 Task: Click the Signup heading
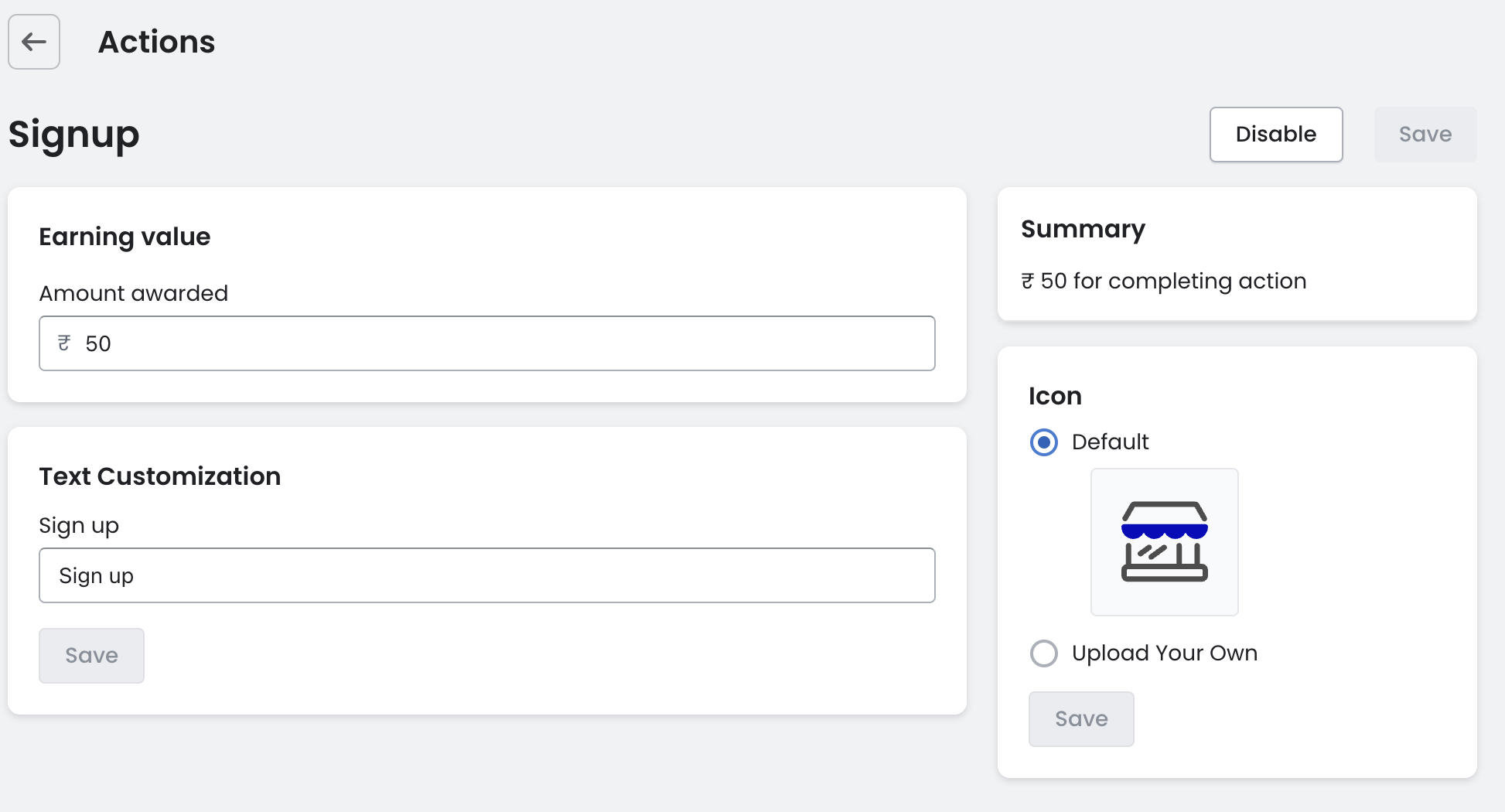[74, 135]
